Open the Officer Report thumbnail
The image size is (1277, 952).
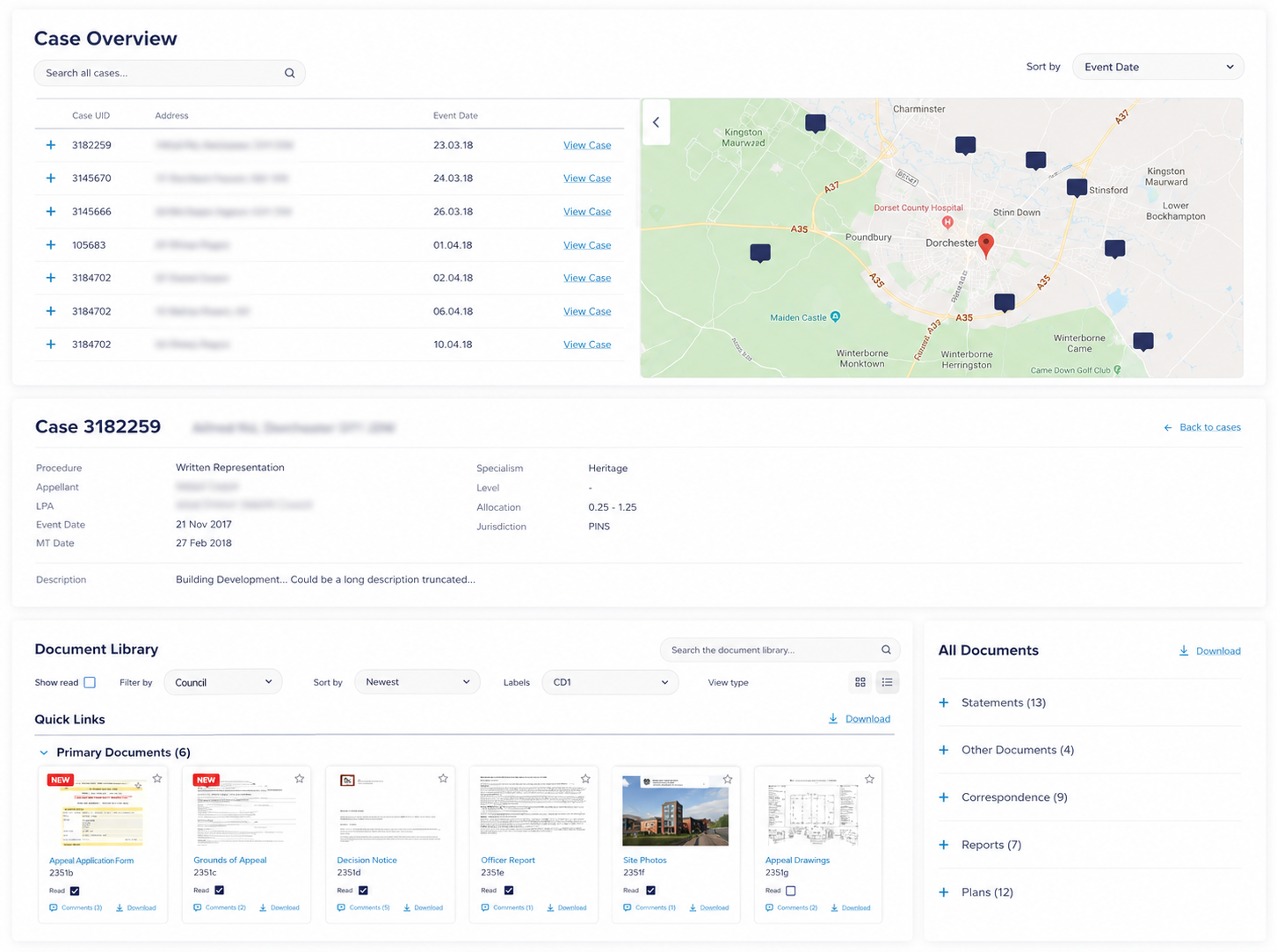533,810
